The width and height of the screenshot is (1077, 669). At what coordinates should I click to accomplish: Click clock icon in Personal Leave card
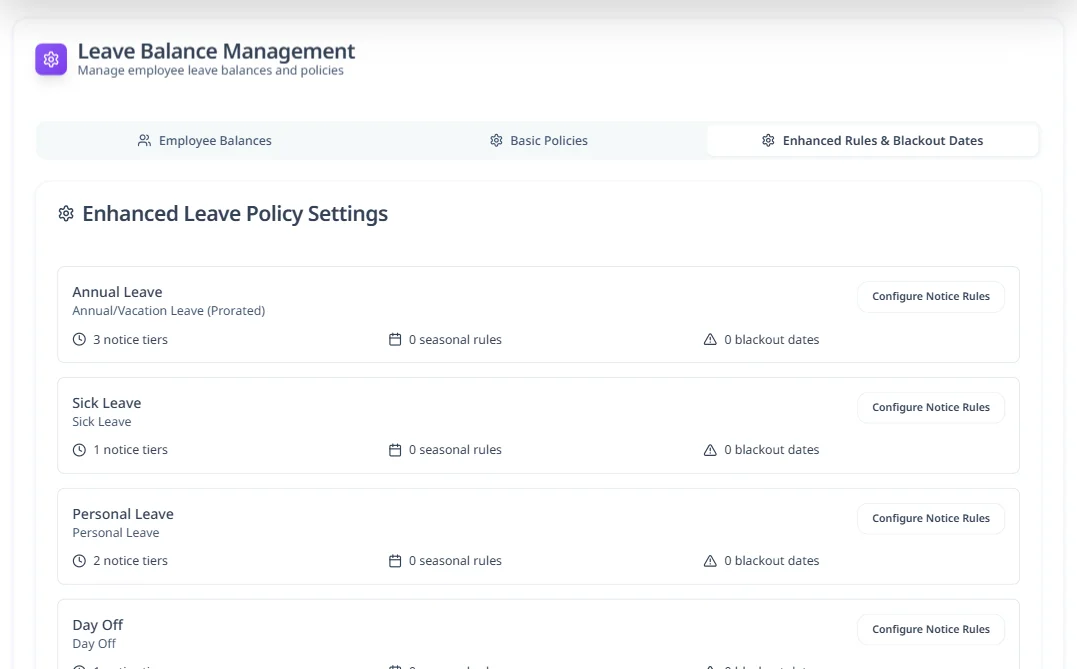coord(80,560)
